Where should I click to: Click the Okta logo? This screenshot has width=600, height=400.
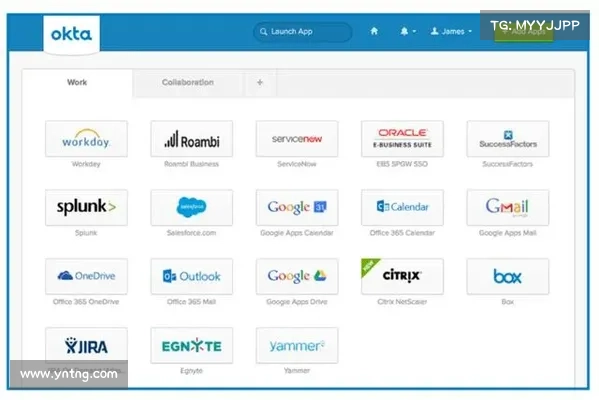point(72,34)
